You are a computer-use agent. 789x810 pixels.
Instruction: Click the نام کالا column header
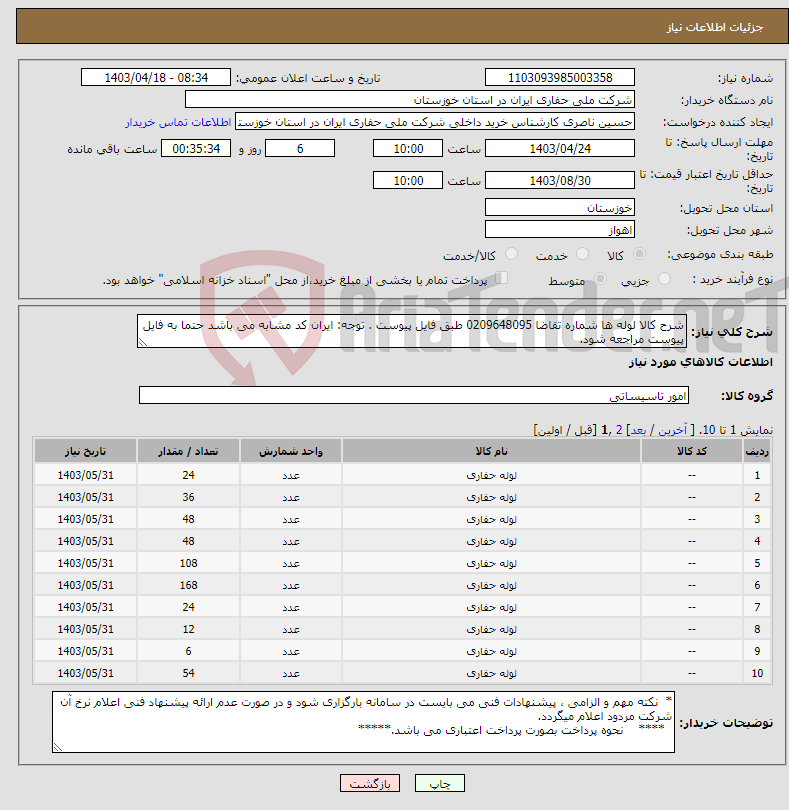[x=491, y=451]
